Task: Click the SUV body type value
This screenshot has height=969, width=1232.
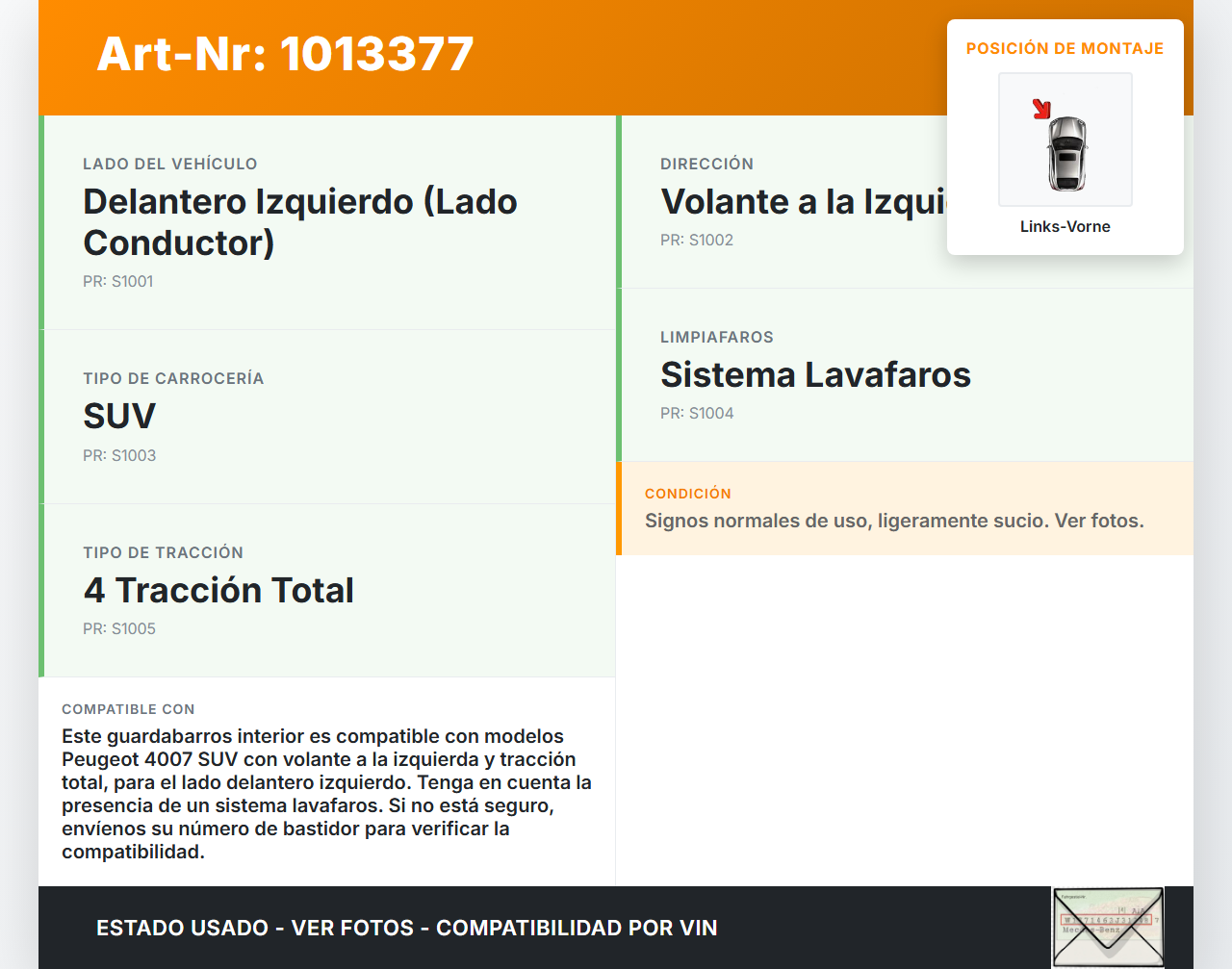Action: pyautogui.click(x=119, y=417)
